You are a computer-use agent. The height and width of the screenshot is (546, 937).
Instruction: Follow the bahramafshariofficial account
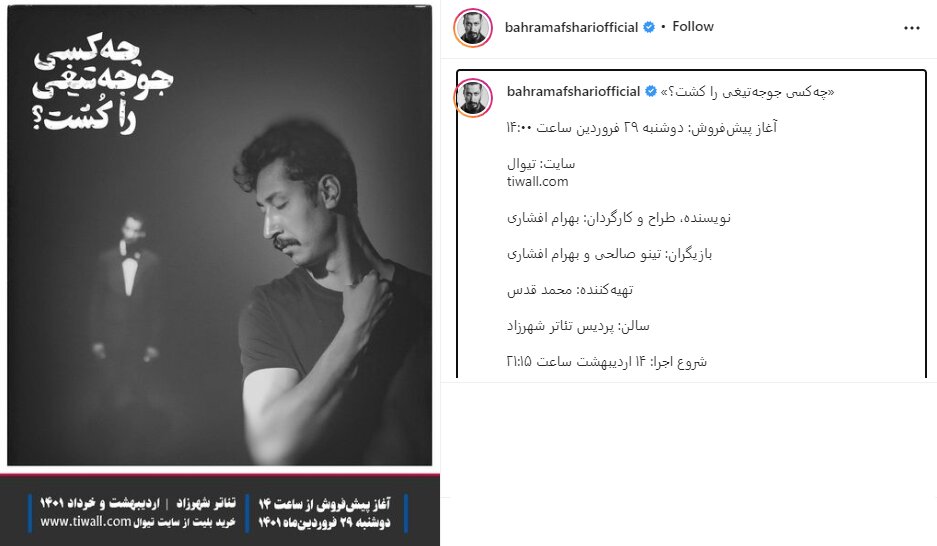(x=693, y=27)
